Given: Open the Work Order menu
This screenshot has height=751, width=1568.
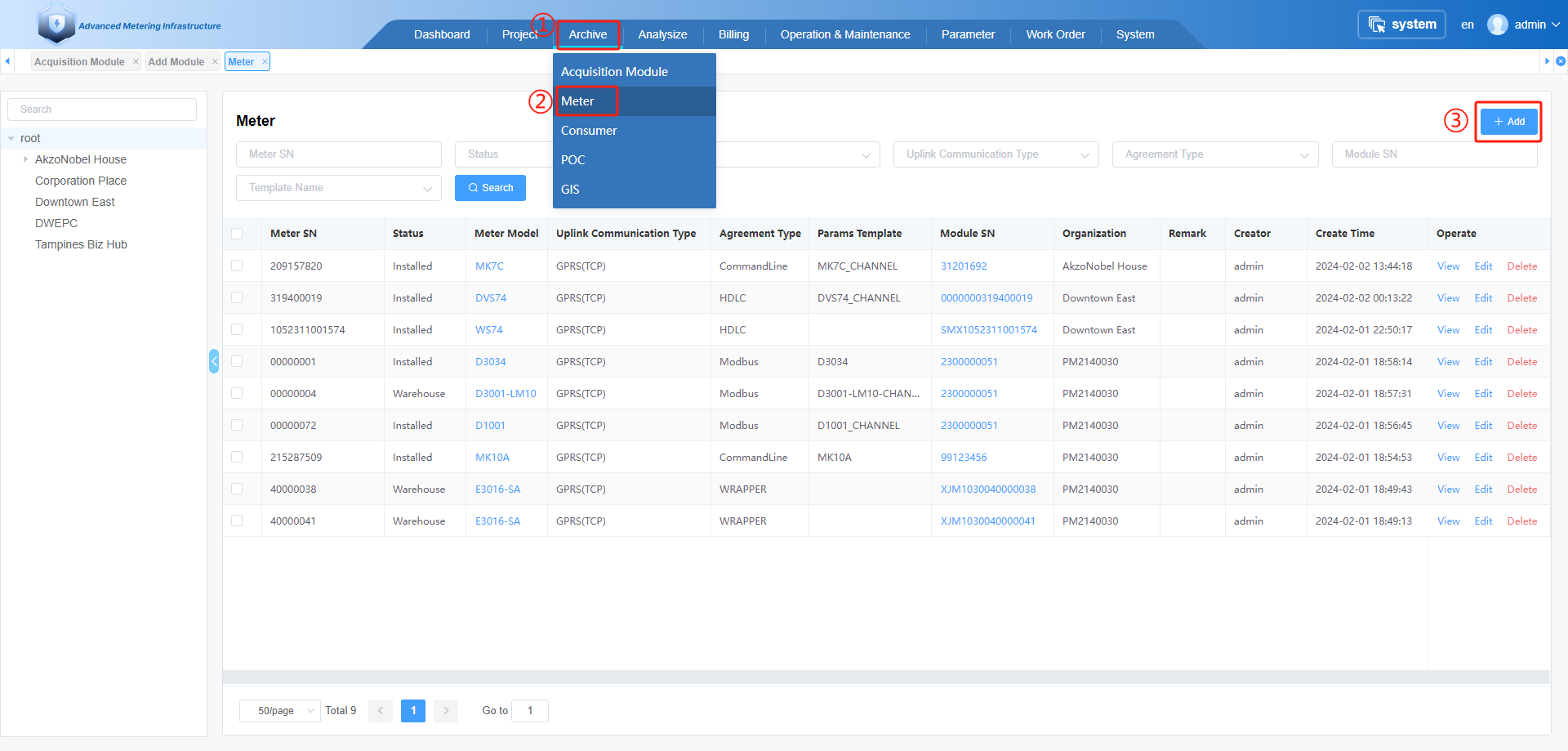Looking at the screenshot, I should 1055,34.
